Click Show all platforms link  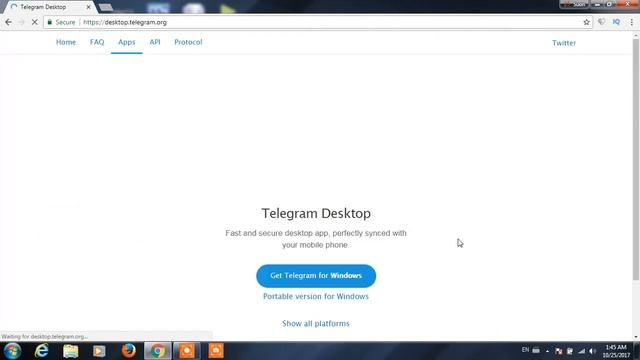(316, 324)
